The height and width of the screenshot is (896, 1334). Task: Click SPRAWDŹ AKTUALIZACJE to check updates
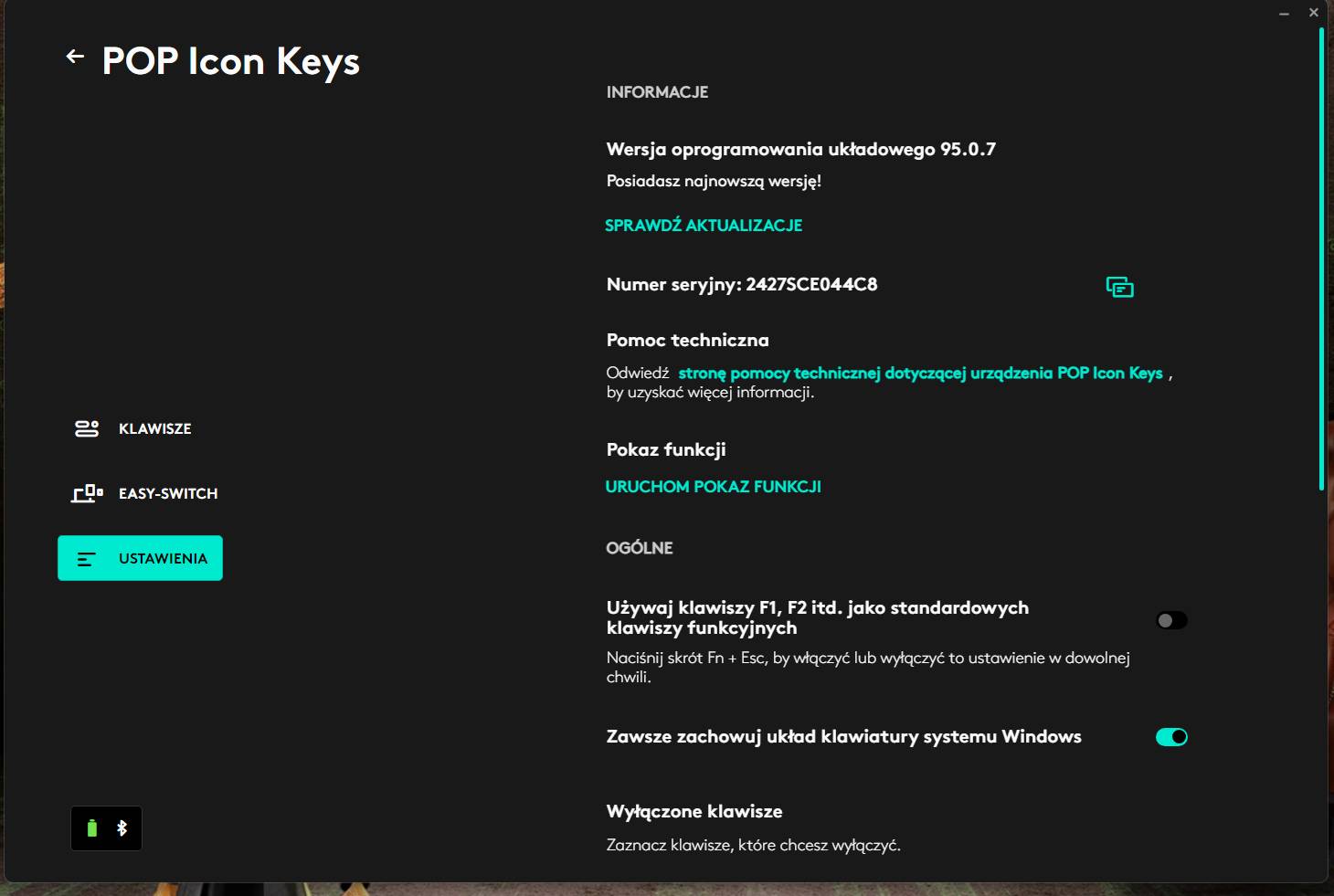(704, 226)
